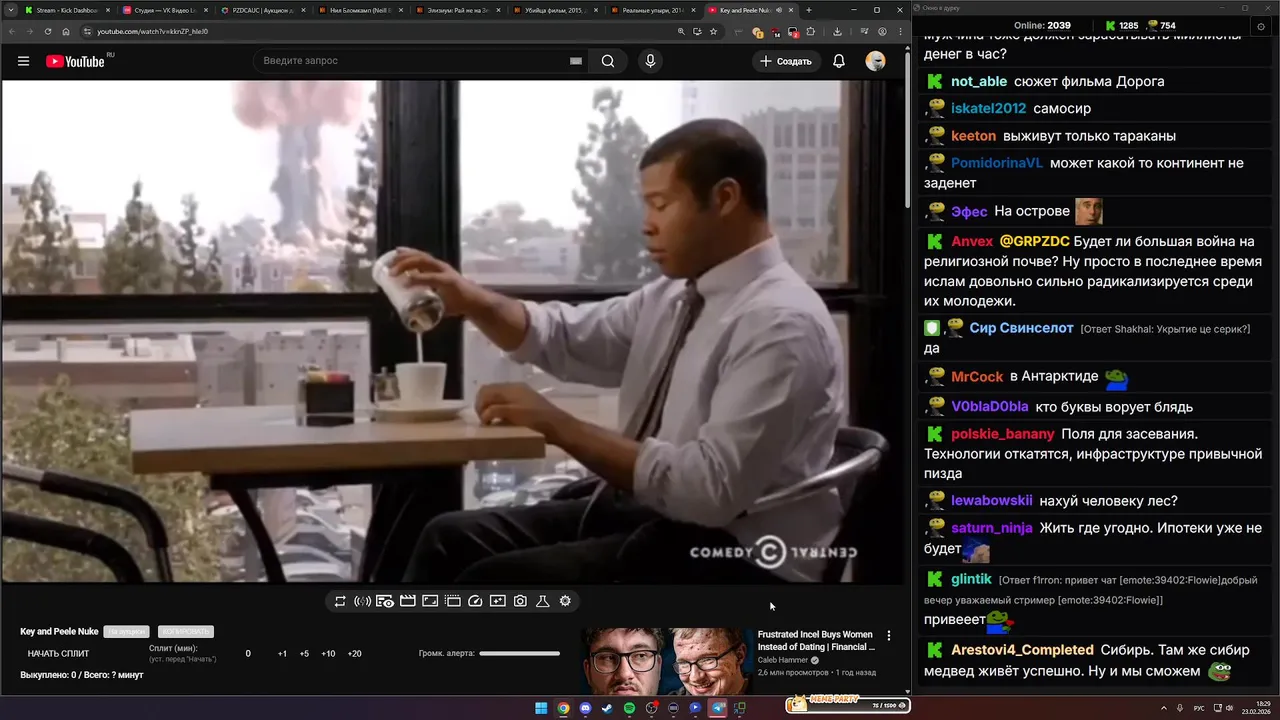Toggle the loop icon in the player toolbar
Image resolution: width=1280 pixels, height=720 pixels.
[x=340, y=601]
